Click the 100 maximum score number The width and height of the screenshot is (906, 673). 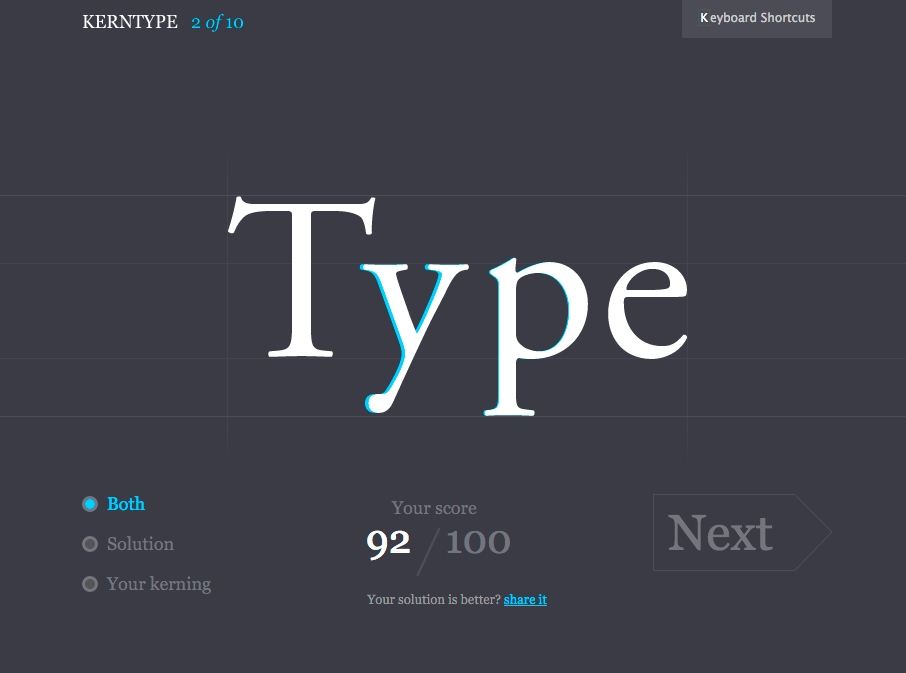[478, 543]
